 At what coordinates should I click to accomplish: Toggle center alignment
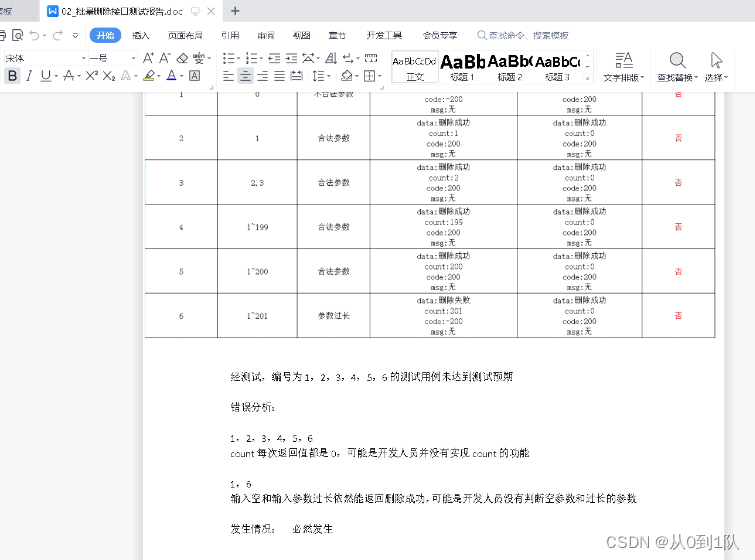(245, 76)
